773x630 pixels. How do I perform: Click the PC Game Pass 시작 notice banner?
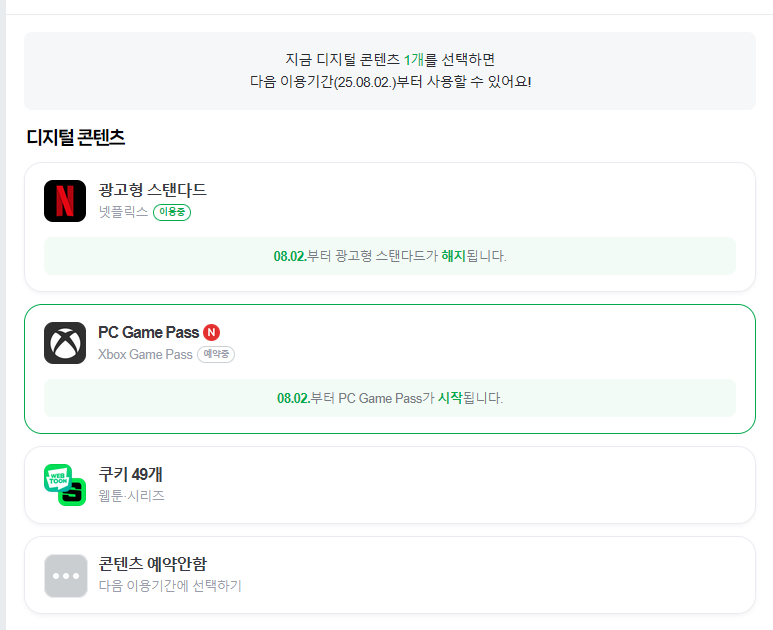click(x=390, y=398)
